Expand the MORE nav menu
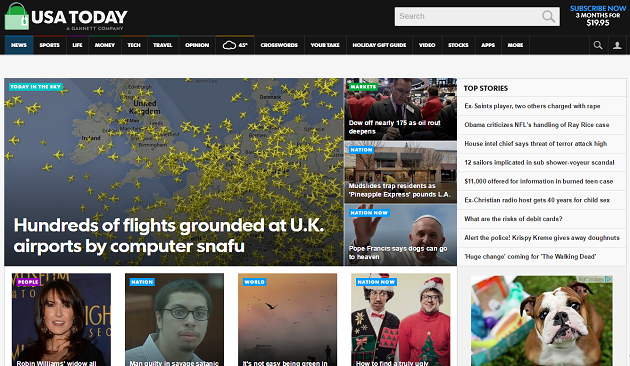The image size is (630, 366). 515,45
